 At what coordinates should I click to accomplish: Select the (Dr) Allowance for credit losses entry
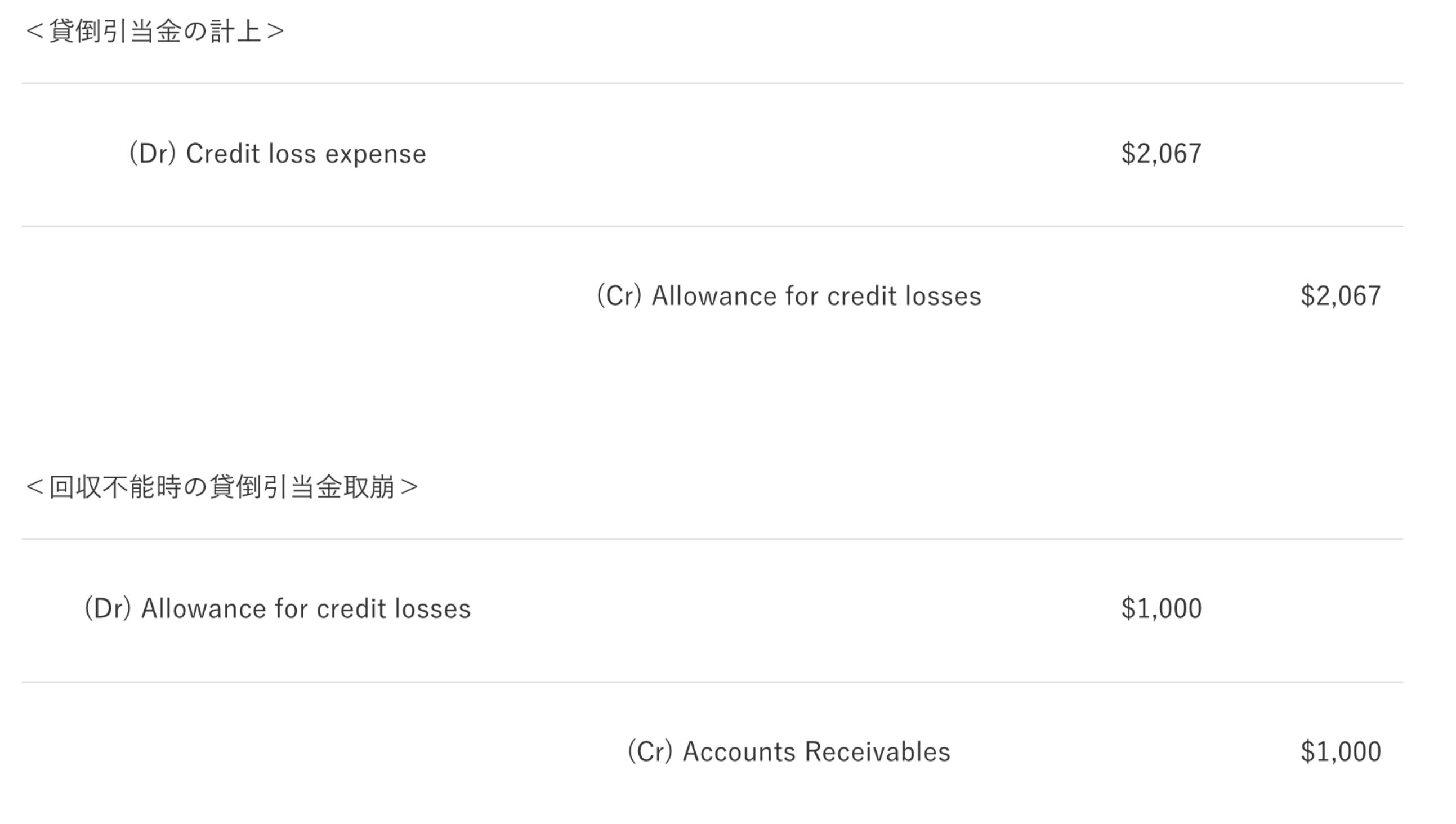[278, 609]
